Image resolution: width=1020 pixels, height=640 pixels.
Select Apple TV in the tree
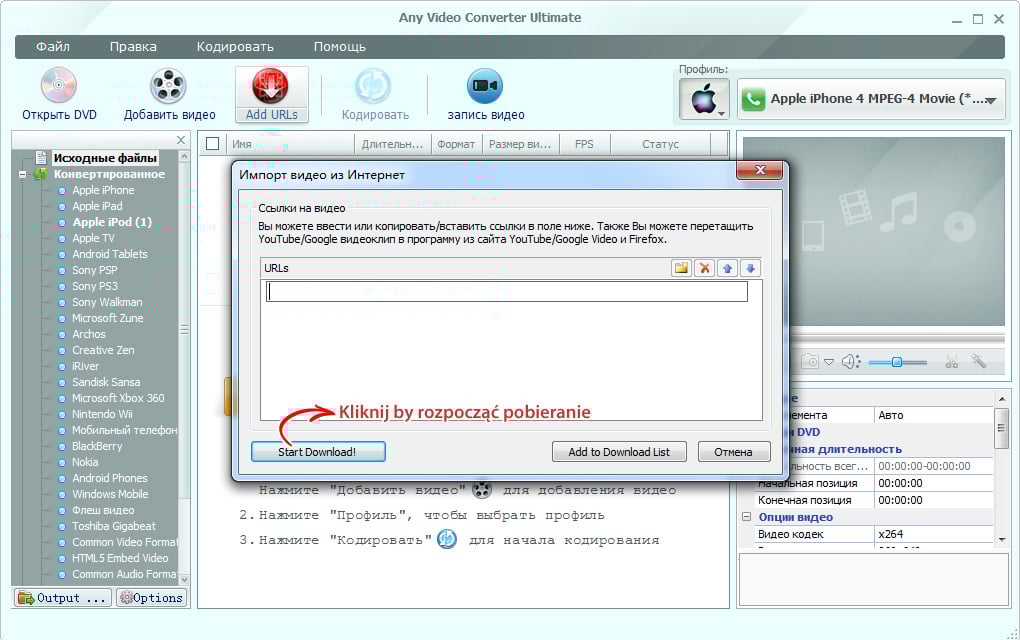(93, 238)
